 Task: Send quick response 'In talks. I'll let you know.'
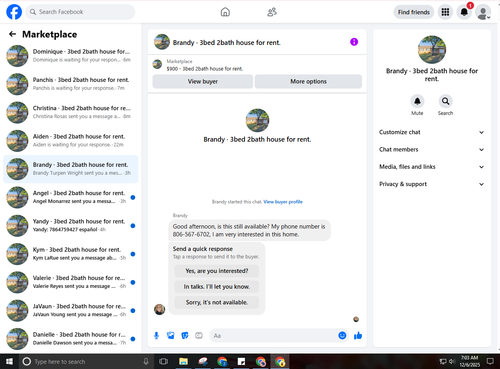(x=217, y=286)
